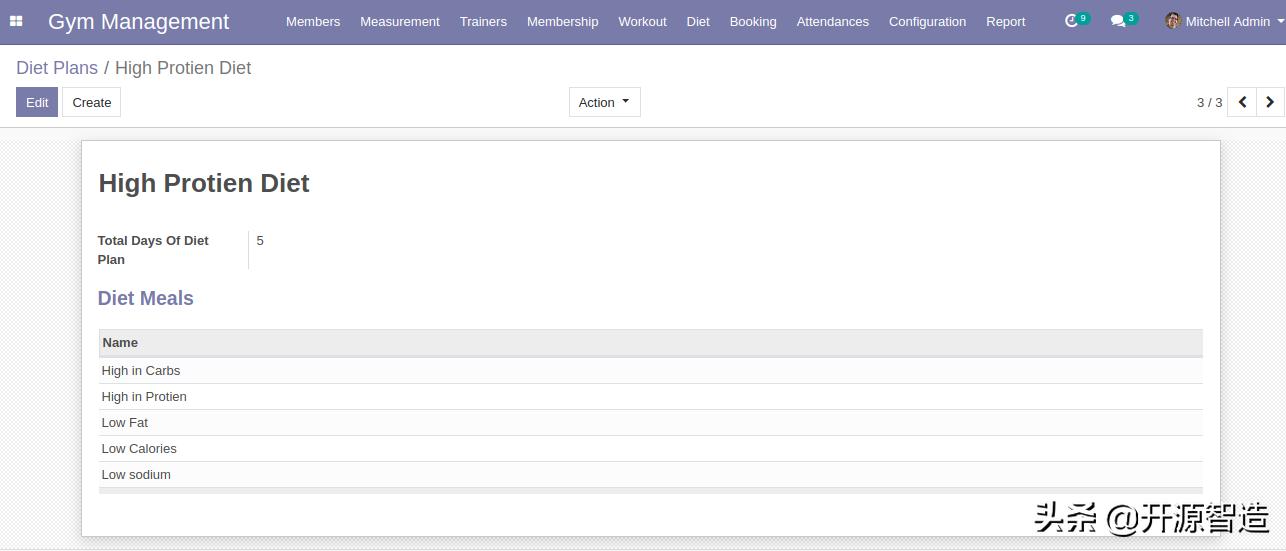
Task: Open the Configuration menu
Action: click(927, 21)
